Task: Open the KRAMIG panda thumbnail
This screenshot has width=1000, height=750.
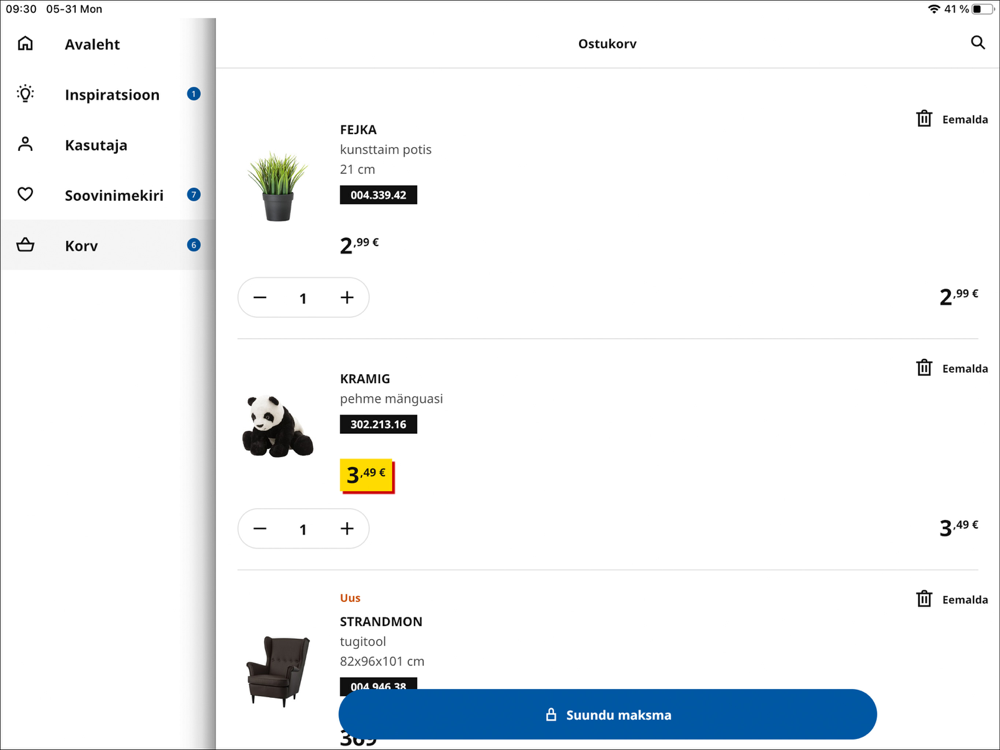Action: (x=277, y=427)
